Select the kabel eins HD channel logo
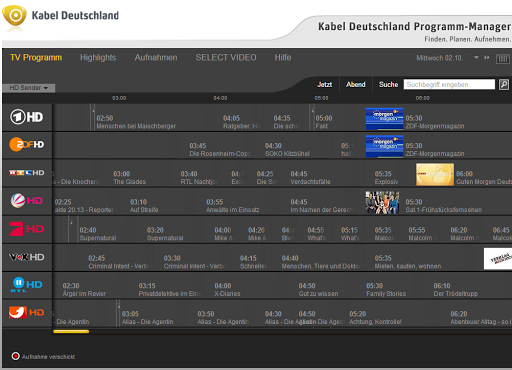The image size is (512, 370). pyautogui.click(x=27, y=313)
